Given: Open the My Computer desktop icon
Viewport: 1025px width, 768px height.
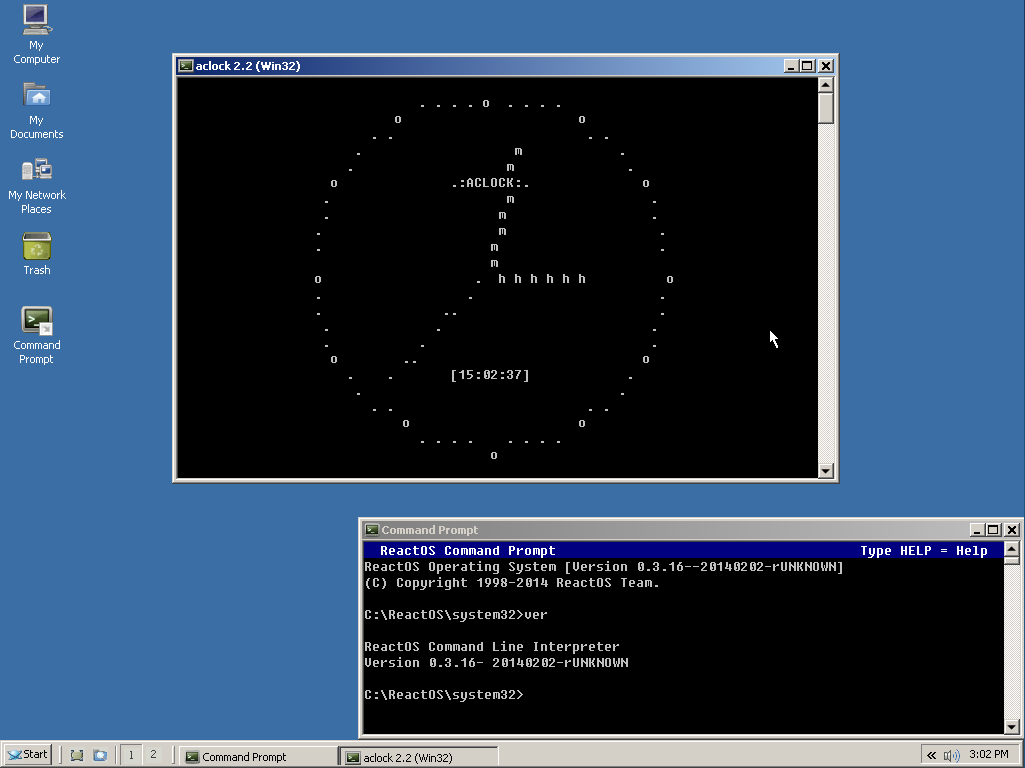Looking at the screenshot, I should pos(37,34).
